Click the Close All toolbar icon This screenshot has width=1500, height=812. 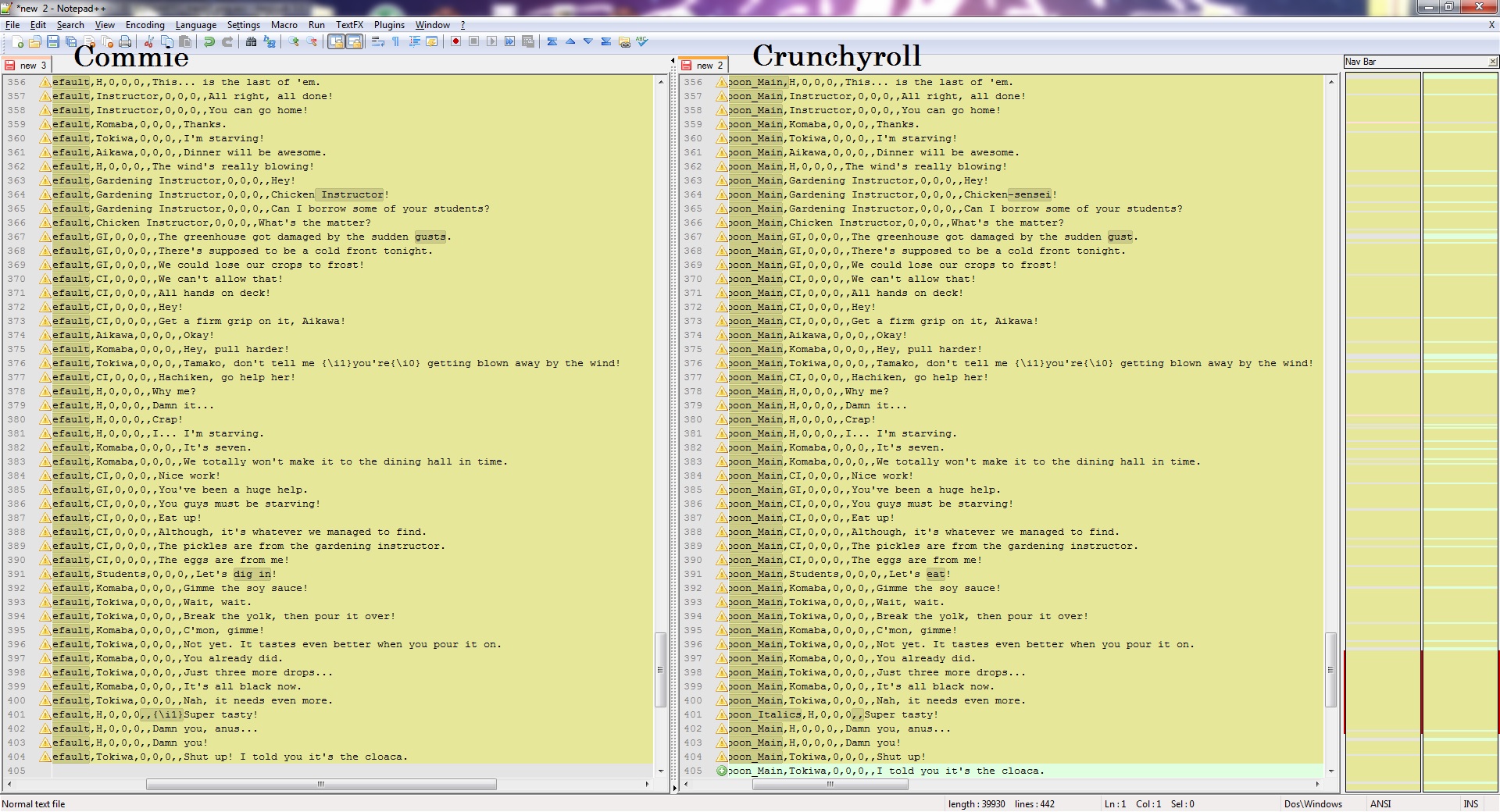[x=107, y=41]
